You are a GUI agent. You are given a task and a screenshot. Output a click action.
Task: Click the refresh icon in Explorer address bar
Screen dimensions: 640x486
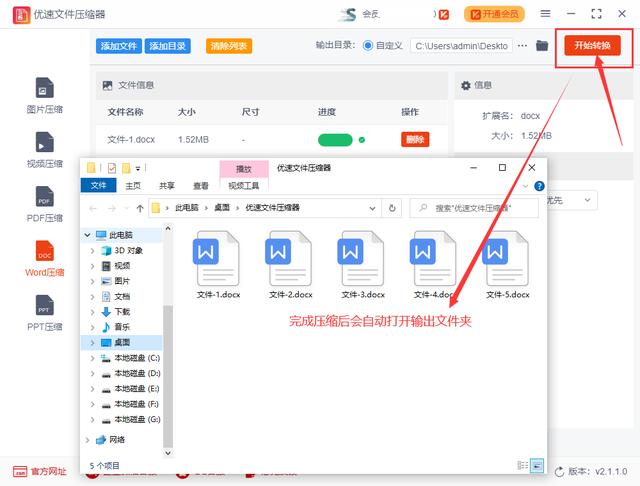[x=392, y=208]
